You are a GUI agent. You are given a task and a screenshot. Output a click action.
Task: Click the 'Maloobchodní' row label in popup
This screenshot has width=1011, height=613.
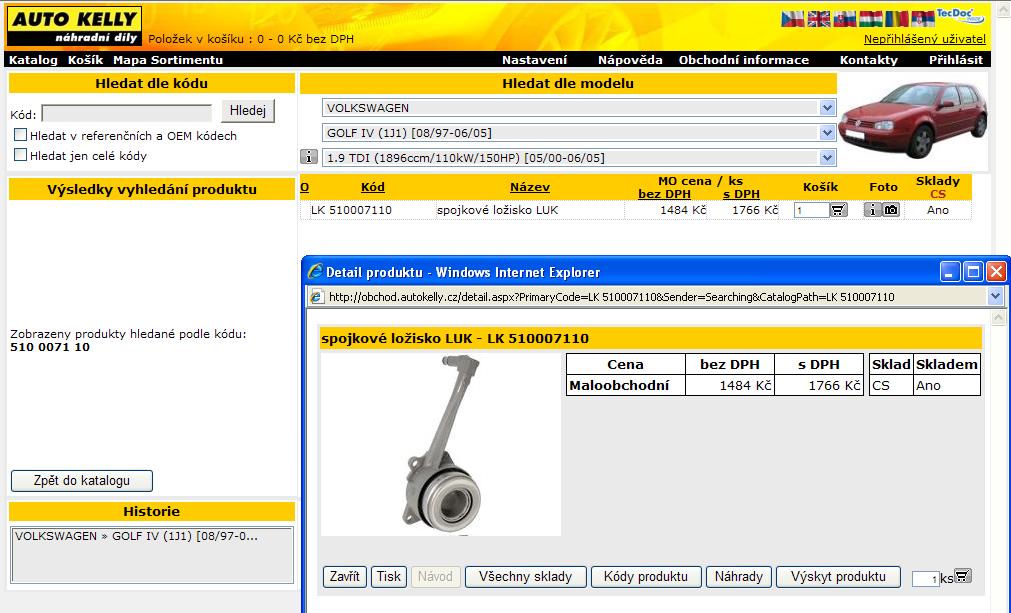(619, 385)
